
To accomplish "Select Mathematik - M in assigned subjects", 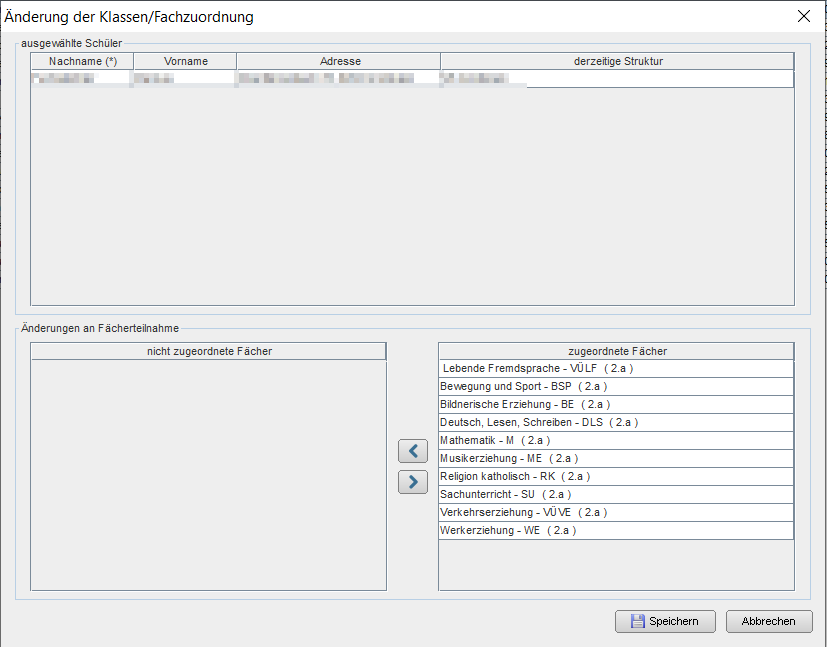I will pos(495,440).
